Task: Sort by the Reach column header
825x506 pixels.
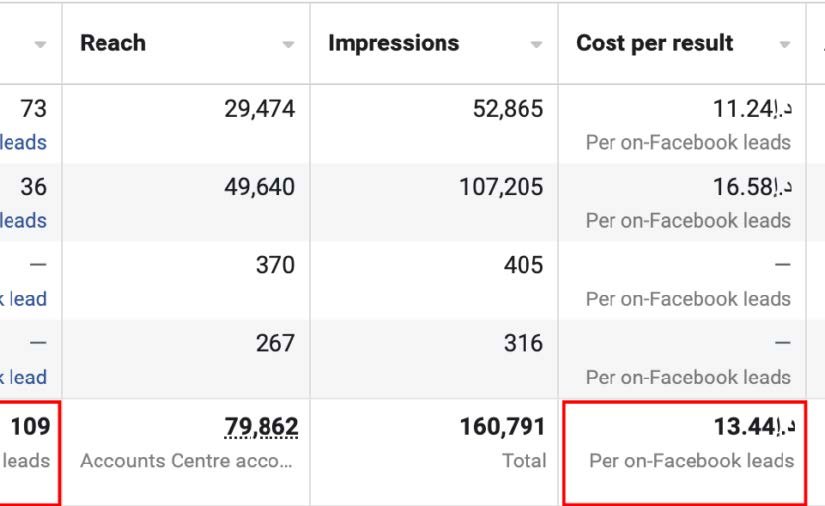Action: pyautogui.click(x=113, y=43)
